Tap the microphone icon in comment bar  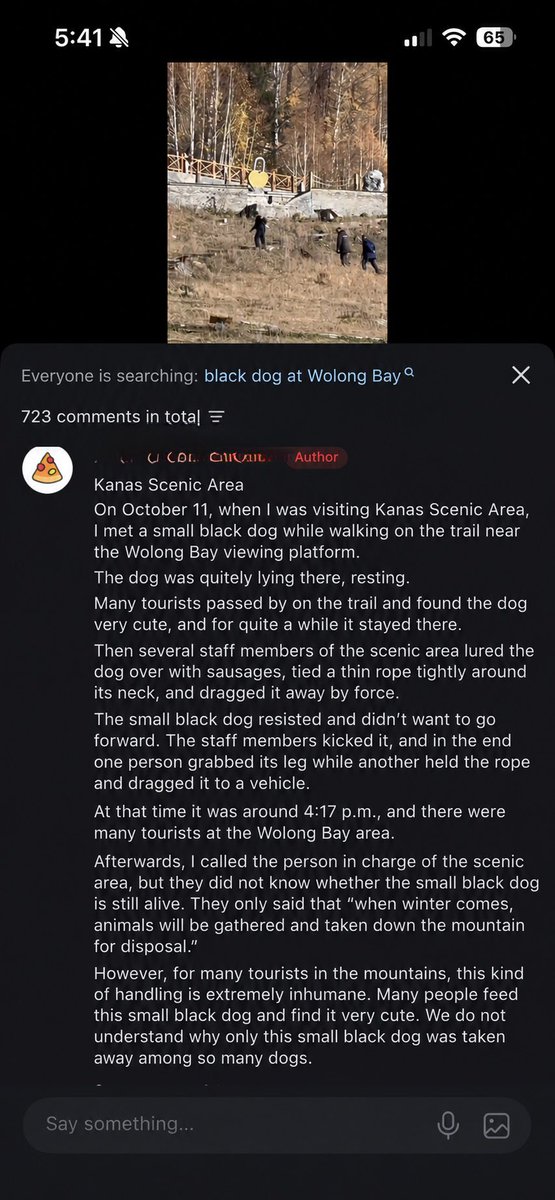[x=448, y=1125]
